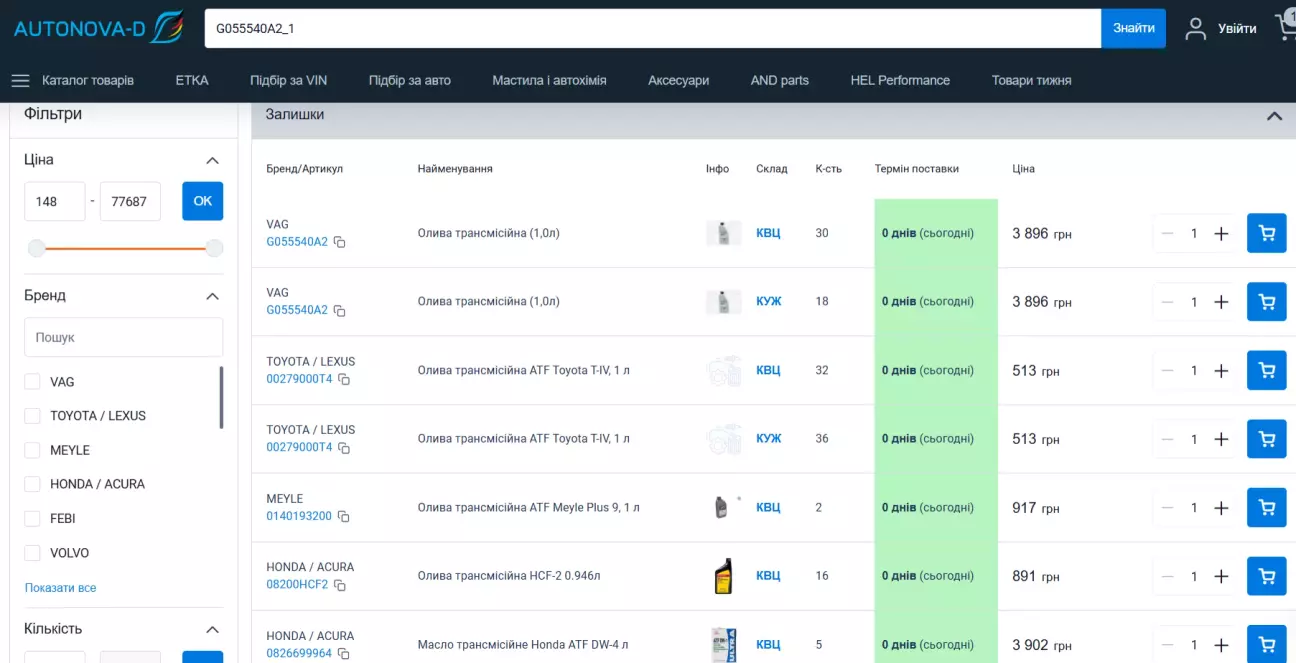Add Honda HCF-2 oil to cart
The image size is (1296, 663).
tap(1266, 576)
